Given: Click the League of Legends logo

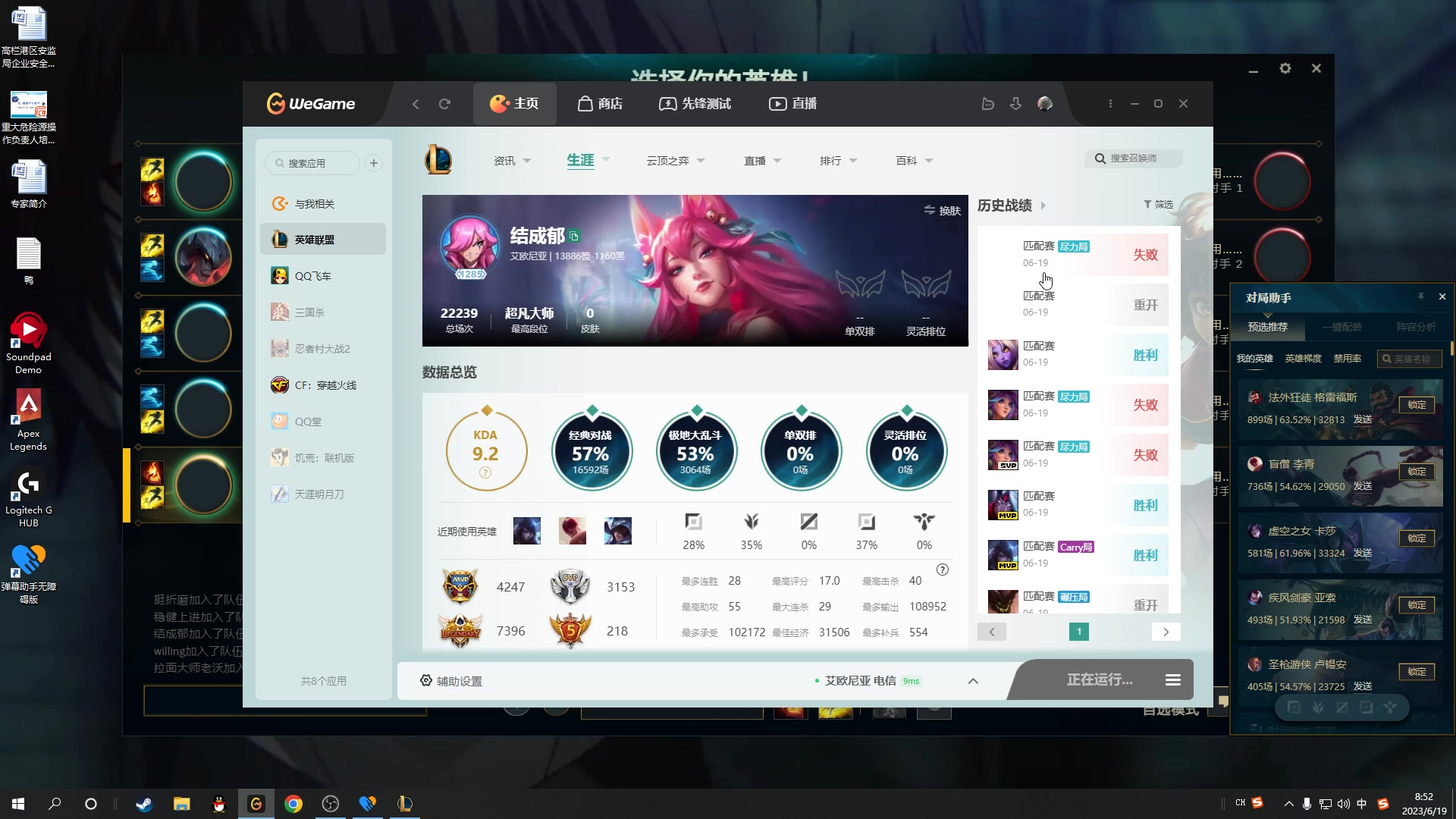Looking at the screenshot, I should coord(438,160).
